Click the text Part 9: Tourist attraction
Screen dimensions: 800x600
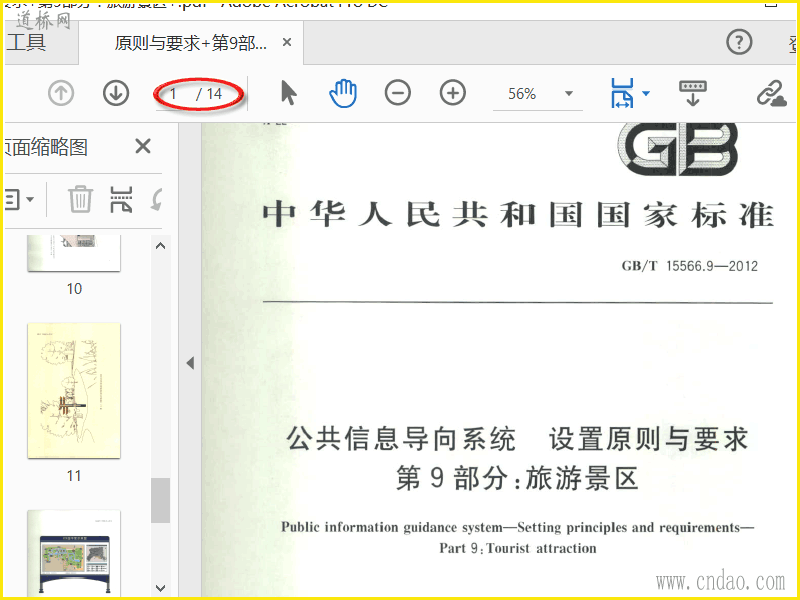point(518,548)
